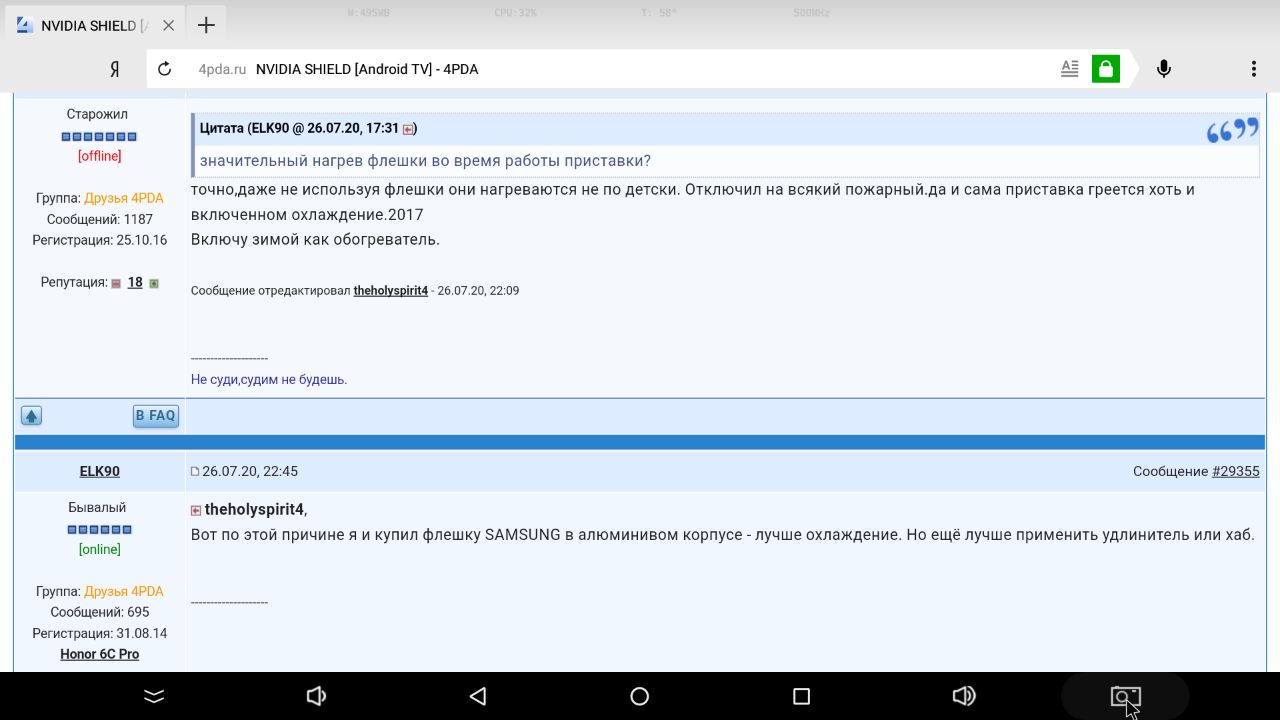Start voice search with microphone
The image size is (1280, 720).
pos(1164,69)
